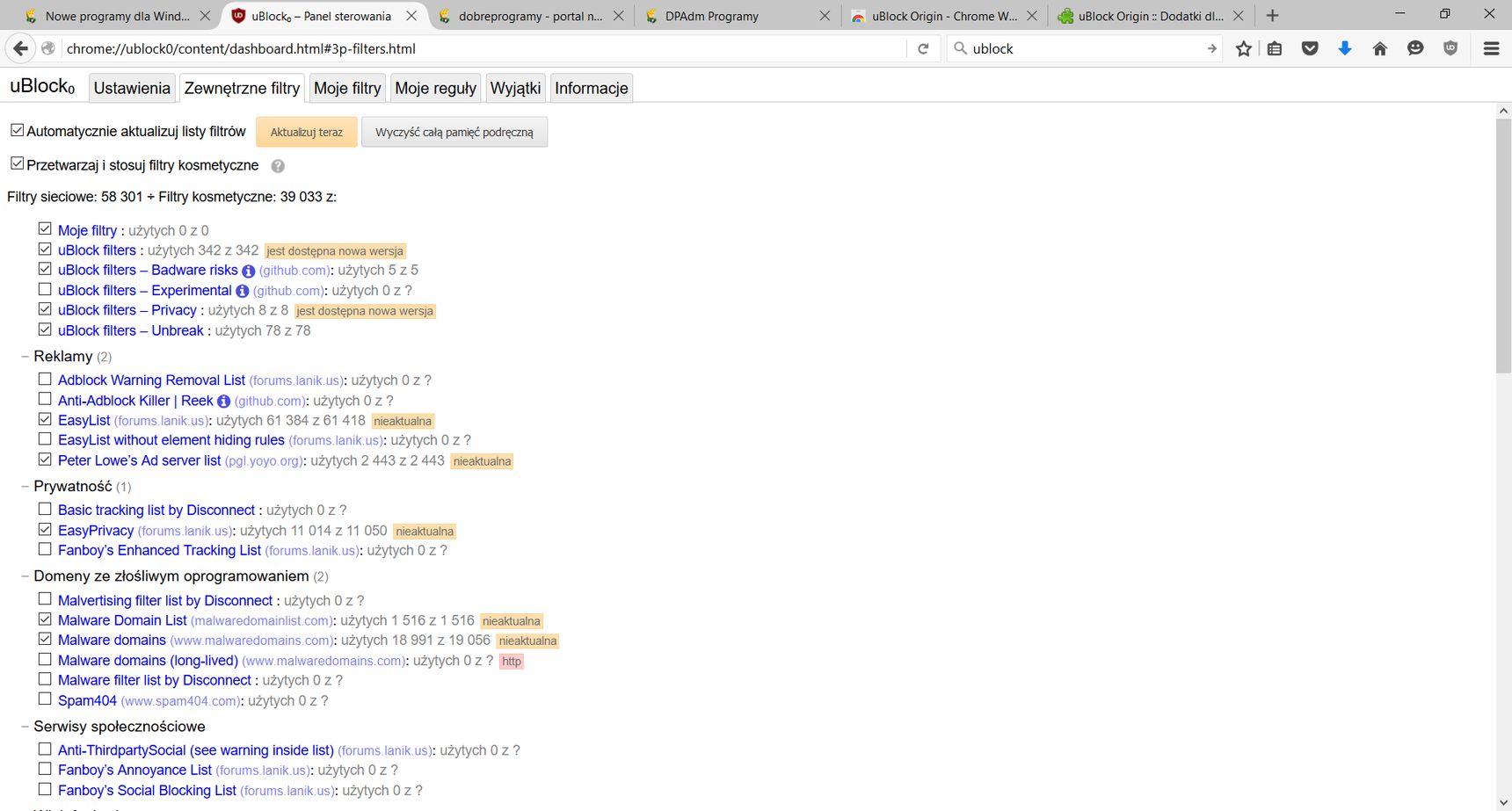Click the search go arrow in search box
The width and height of the screenshot is (1512, 811).
1212,48
